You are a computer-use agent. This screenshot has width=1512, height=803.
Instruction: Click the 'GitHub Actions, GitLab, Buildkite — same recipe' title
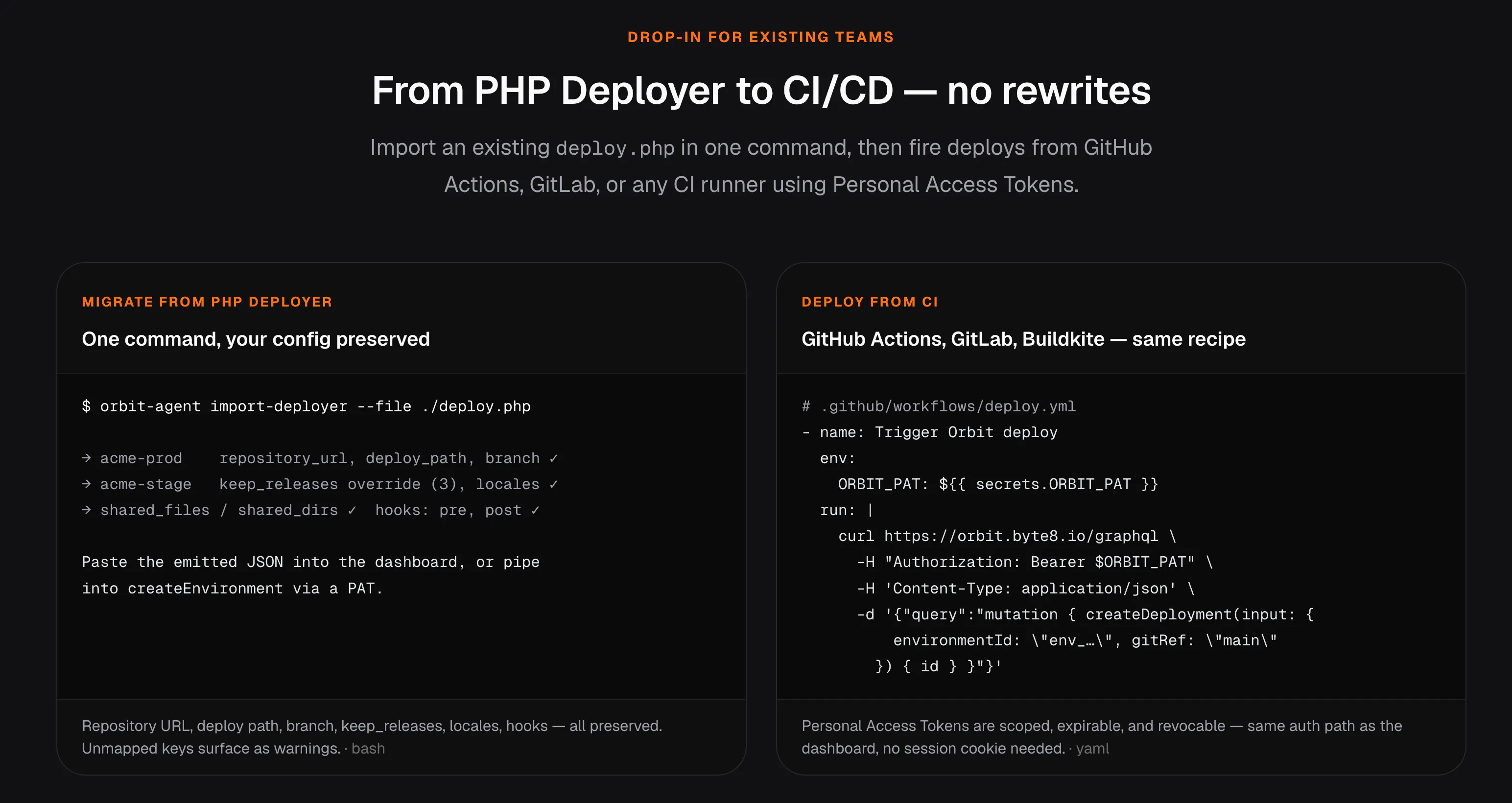coord(1024,339)
